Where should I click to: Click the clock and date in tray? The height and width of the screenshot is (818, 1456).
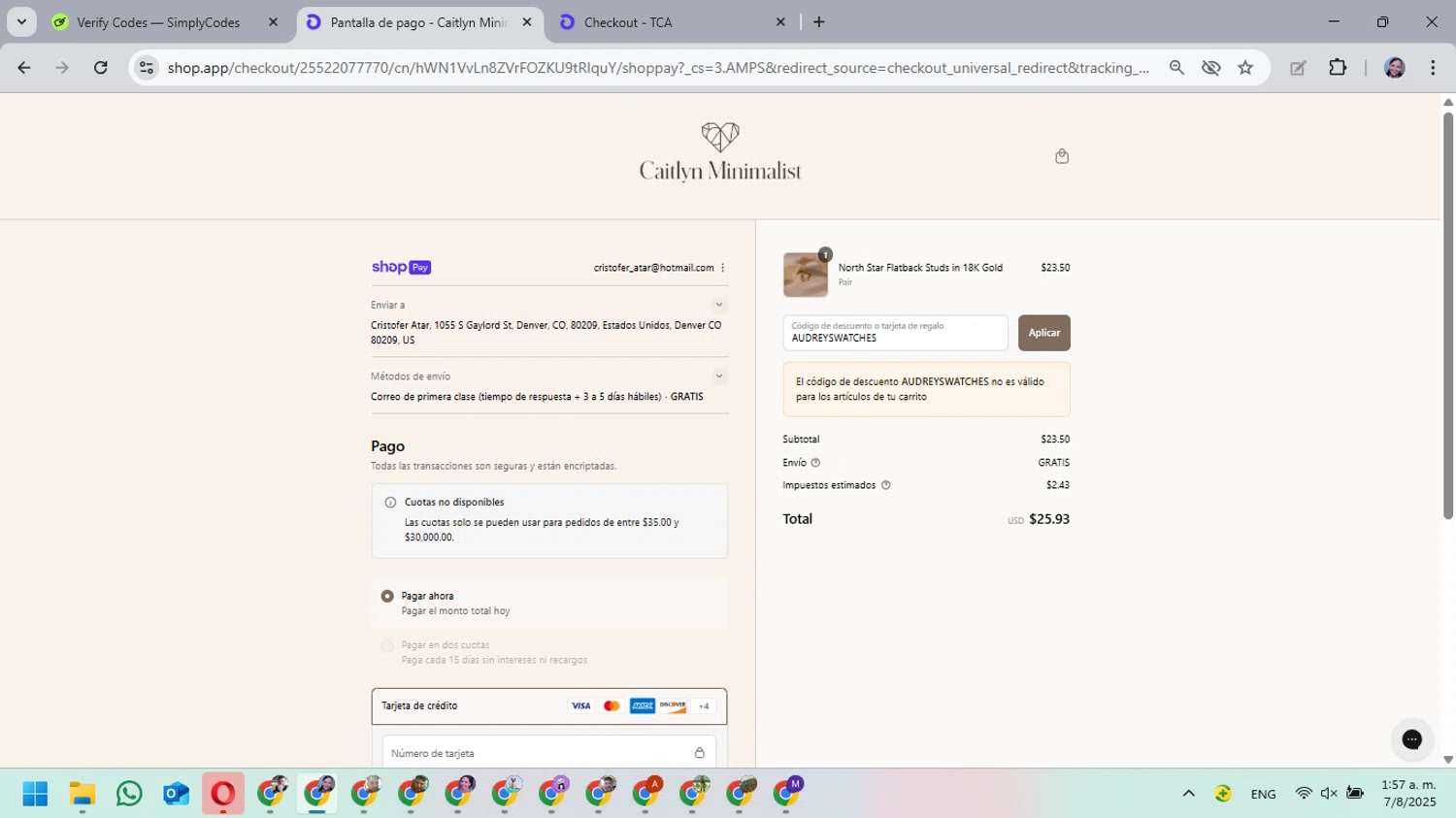pyautogui.click(x=1408, y=794)
